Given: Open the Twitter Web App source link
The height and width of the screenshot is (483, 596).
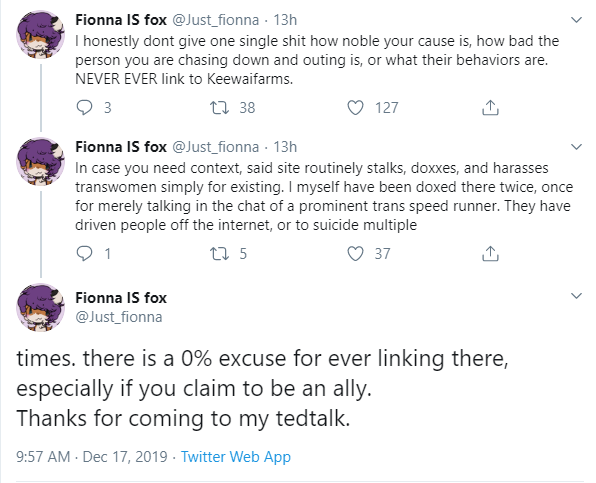Looking at the screenshot, I should tap(236, 456).
